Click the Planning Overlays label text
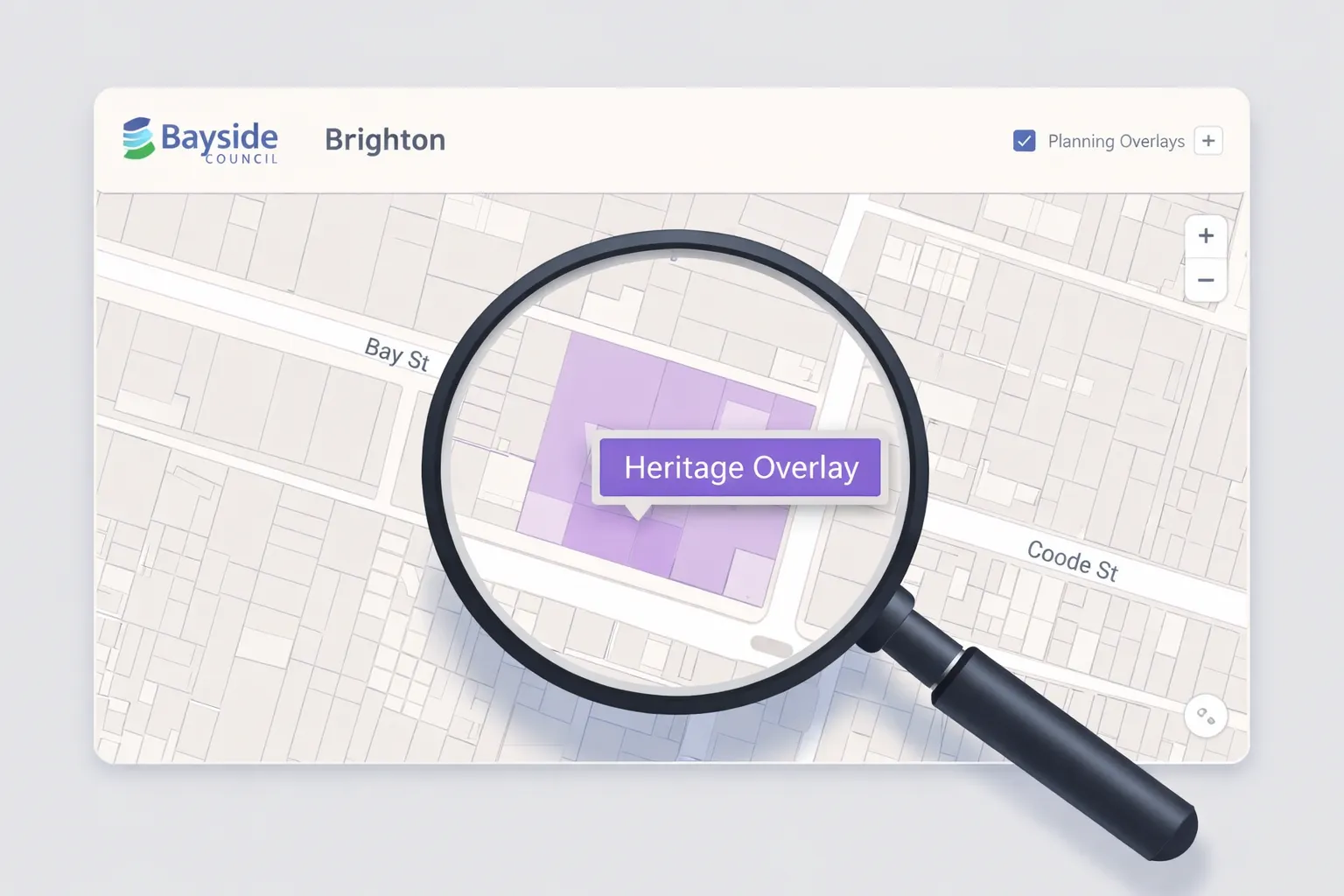 [x=1116, y=142]
